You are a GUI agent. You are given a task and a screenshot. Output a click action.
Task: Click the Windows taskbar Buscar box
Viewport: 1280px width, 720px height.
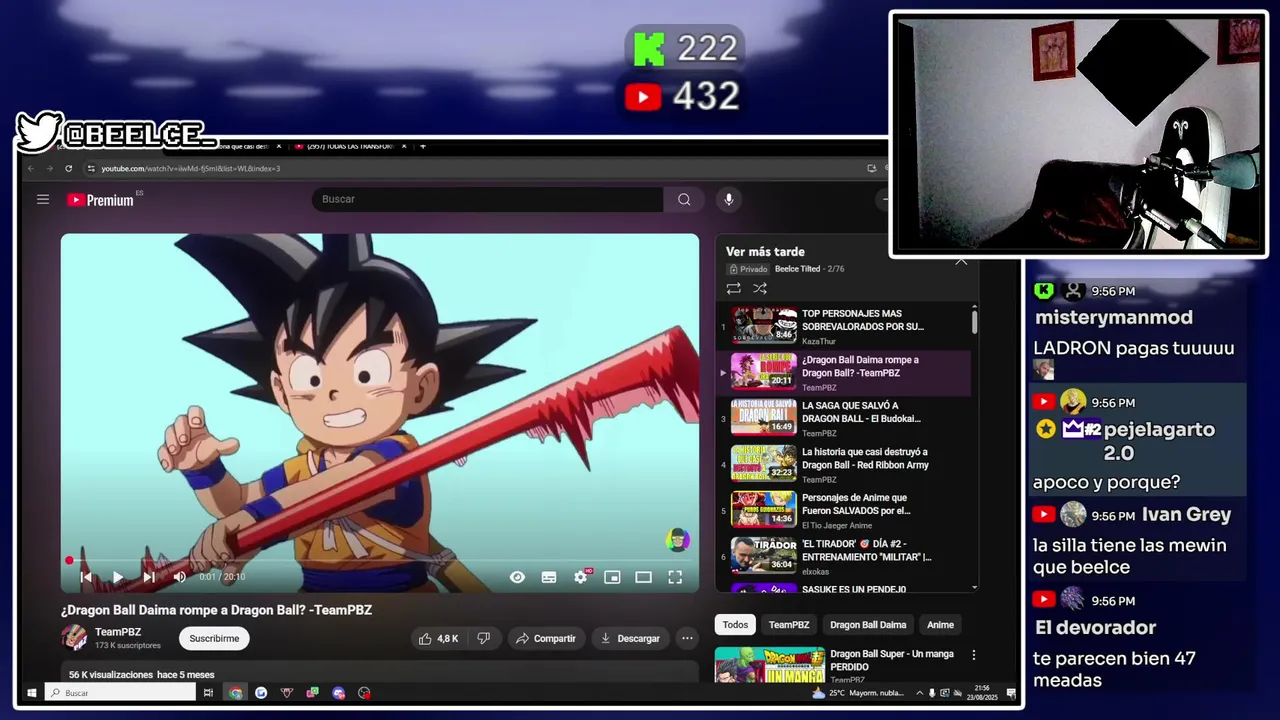coord(121,693)
